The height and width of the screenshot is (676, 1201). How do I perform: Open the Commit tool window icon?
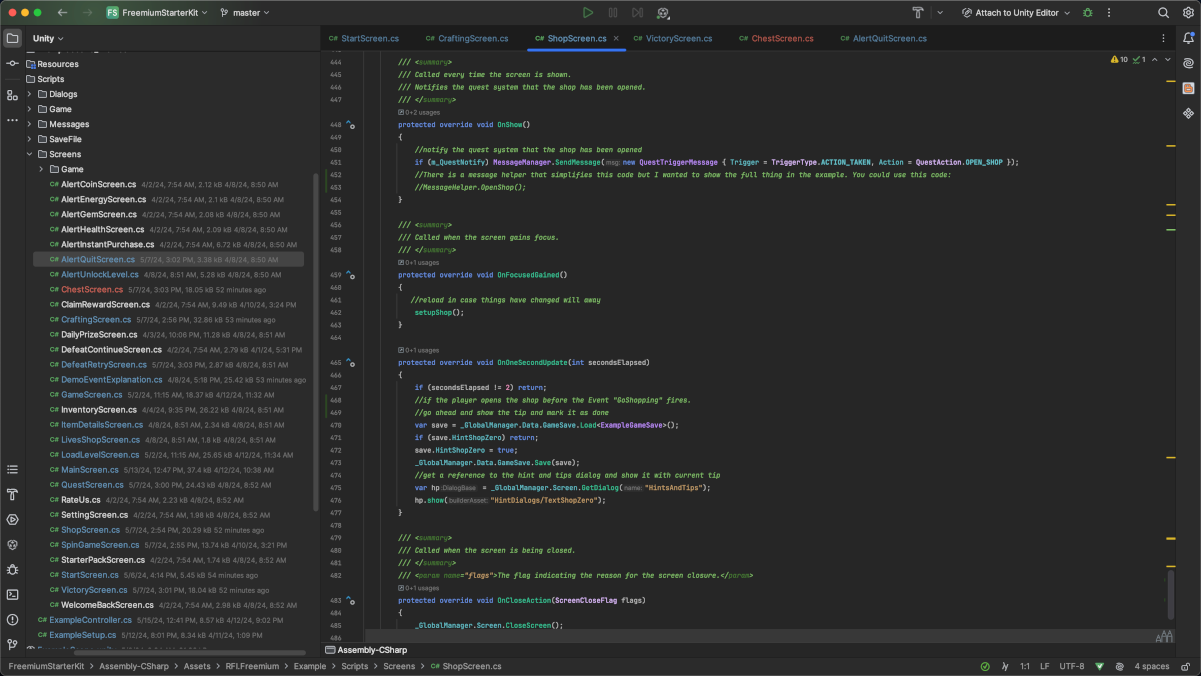12,63
